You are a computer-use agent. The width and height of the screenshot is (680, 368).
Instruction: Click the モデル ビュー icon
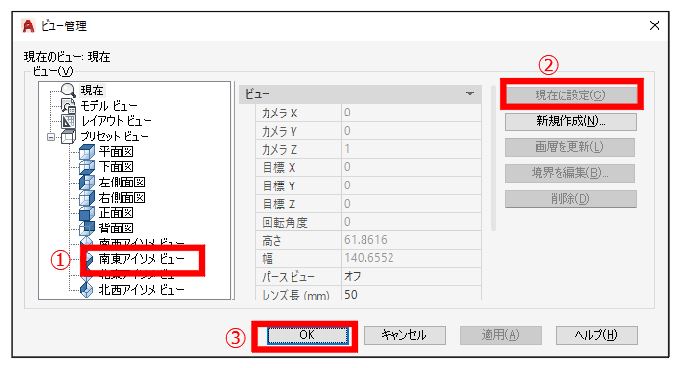coord(68,105)
